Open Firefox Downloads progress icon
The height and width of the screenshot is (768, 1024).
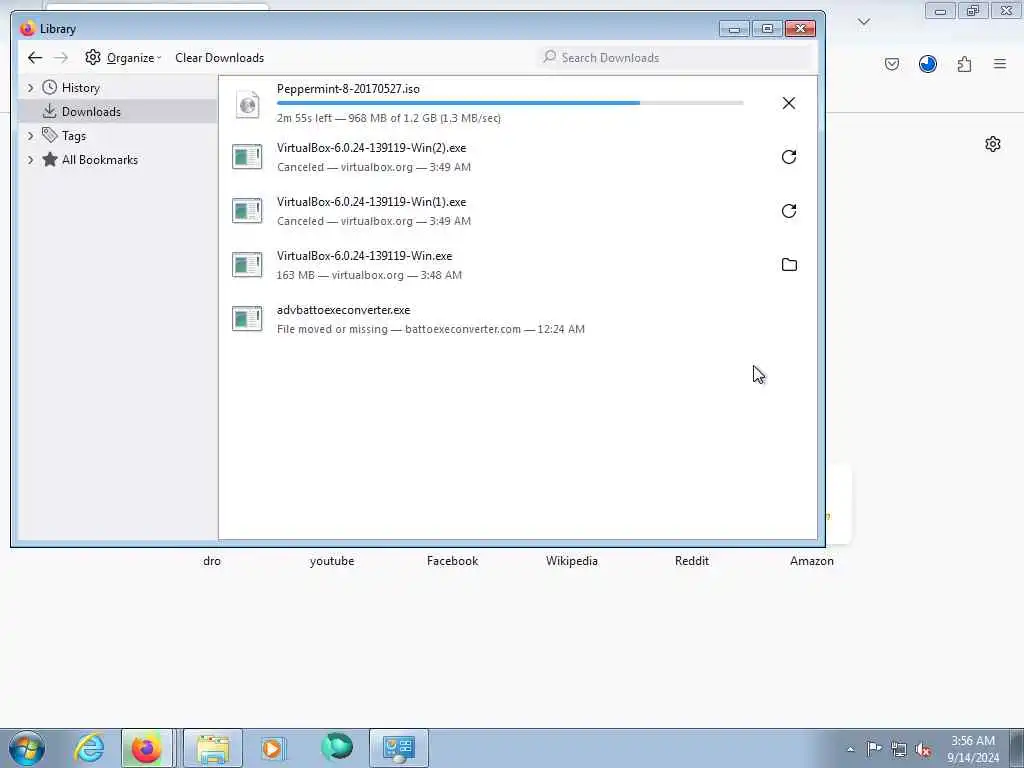click(927, 64)
